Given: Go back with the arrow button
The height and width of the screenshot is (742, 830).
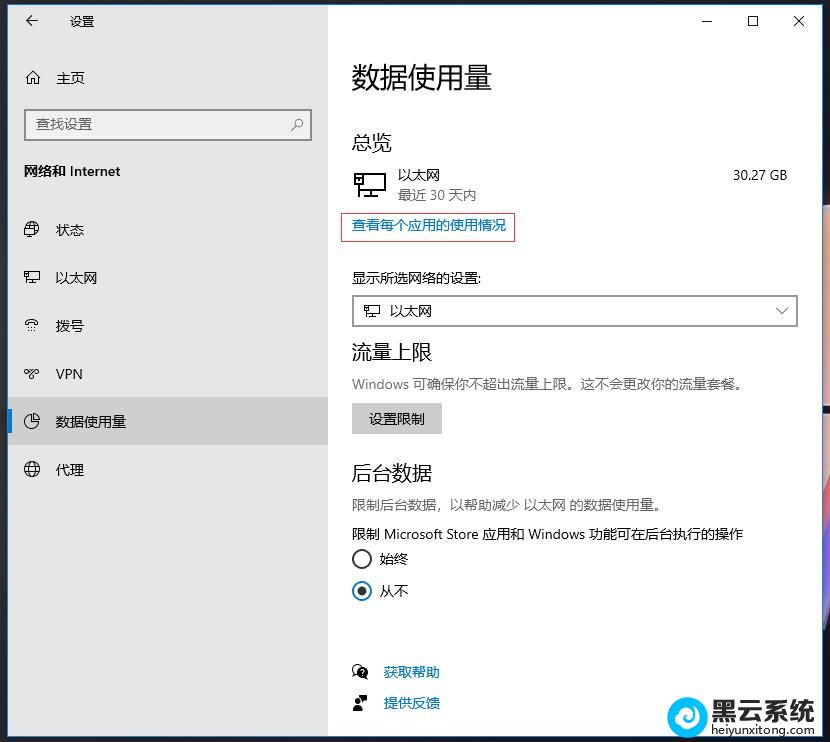Looking at the screenshot, I should [x=31, y=21].
